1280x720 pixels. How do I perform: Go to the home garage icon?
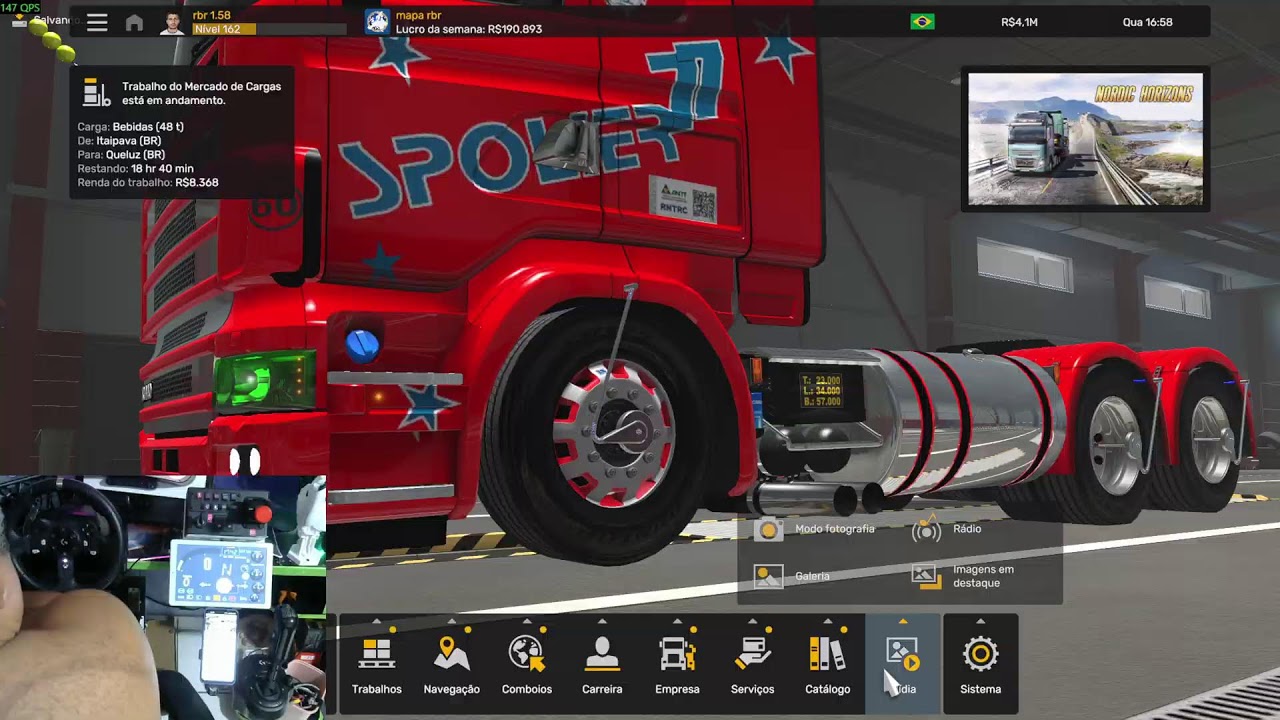pyautogui.click(x=134, y=22)
